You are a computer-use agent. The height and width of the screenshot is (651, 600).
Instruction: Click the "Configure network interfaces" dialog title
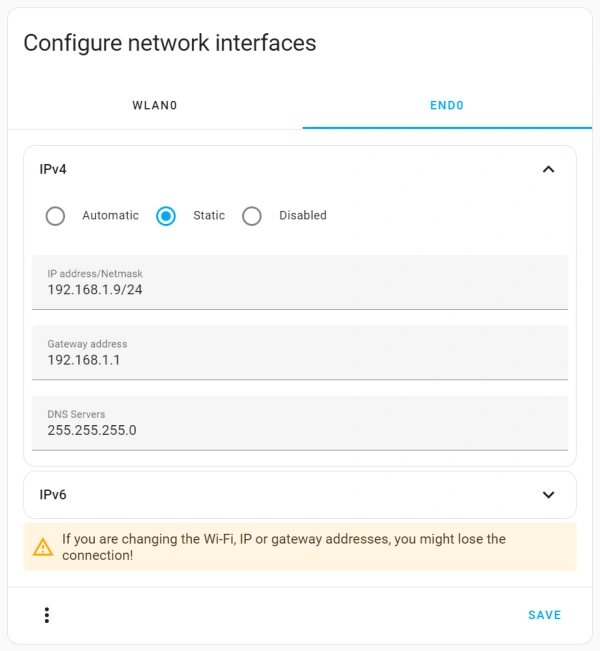[170, 43]
